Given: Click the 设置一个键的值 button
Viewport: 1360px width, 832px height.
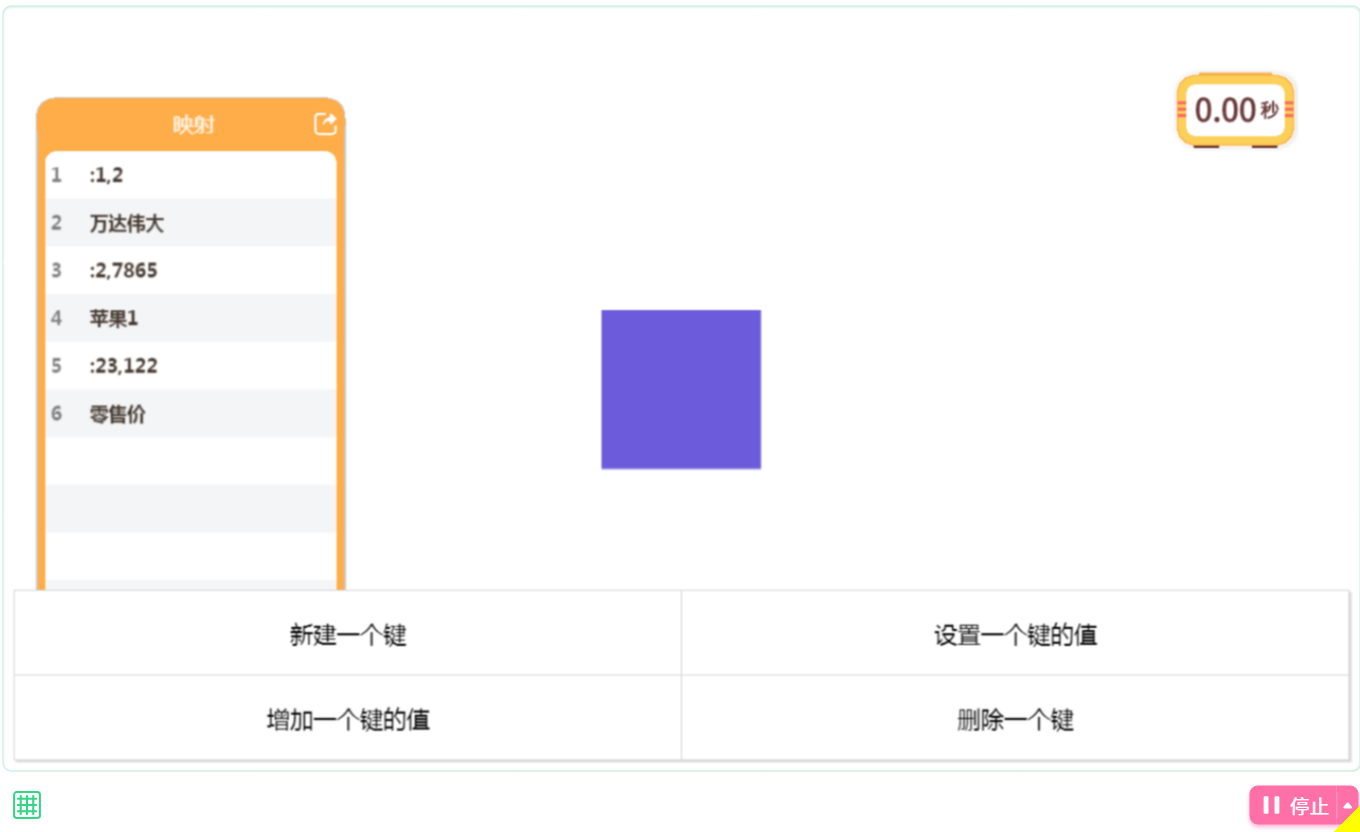Looking at the screenshot, I should click(x=1016, y=634).
